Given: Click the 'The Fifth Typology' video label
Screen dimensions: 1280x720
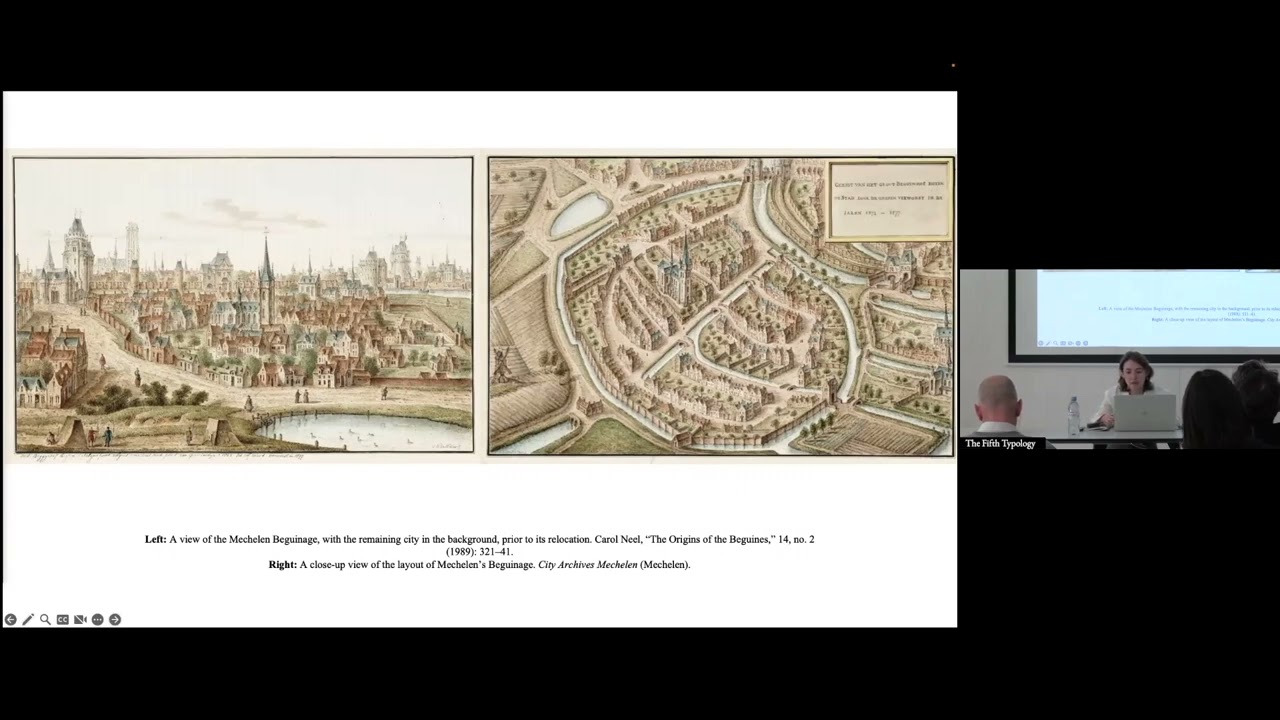Looking at the screenshot, I should click(1001, 443).
